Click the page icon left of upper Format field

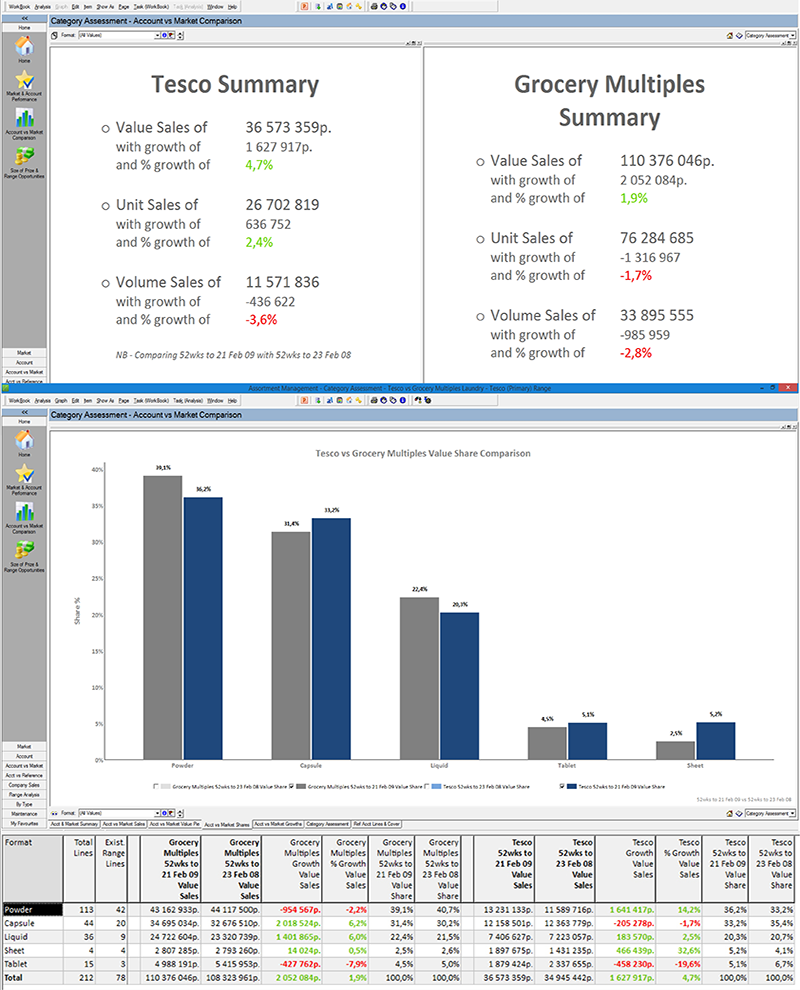click(x=54, y=35)
